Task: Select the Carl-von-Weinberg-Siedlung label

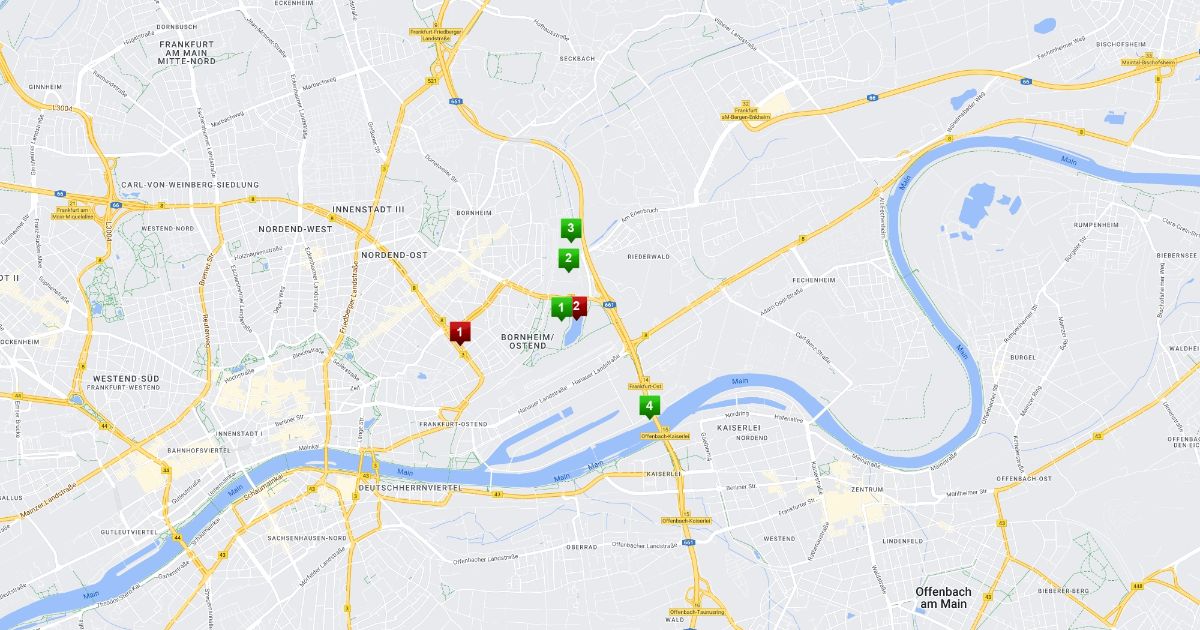Action: (x=189, y=185)
